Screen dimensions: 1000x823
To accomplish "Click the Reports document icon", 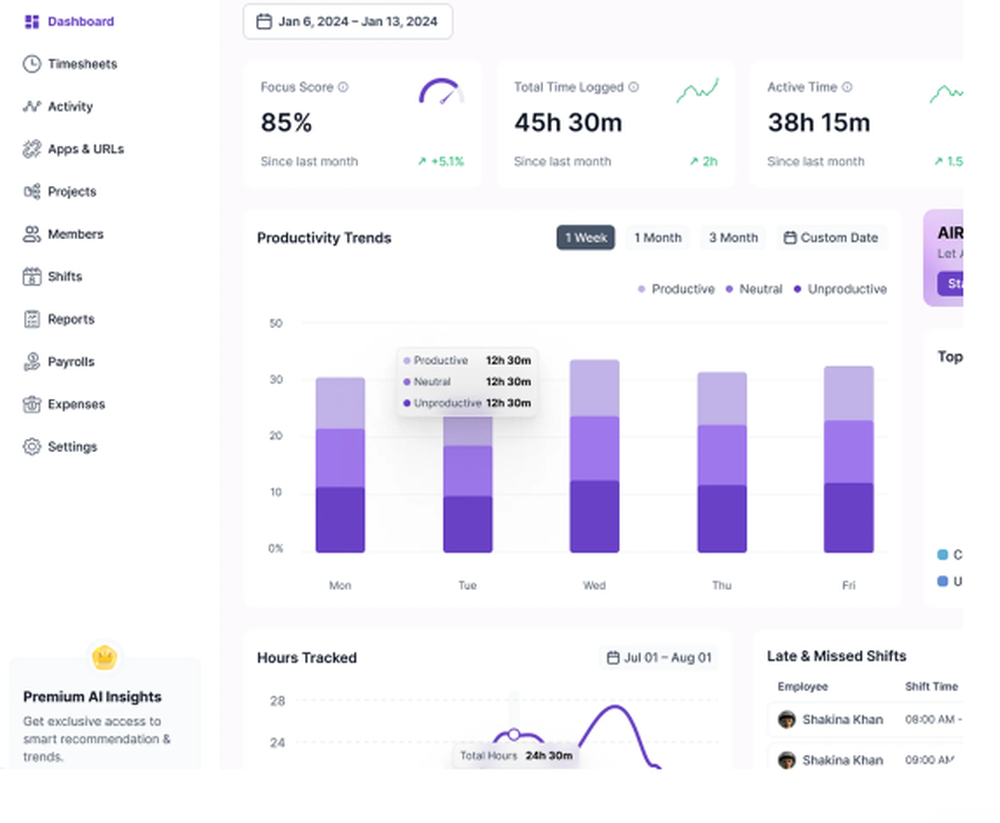I will click(x=32, y=319).
